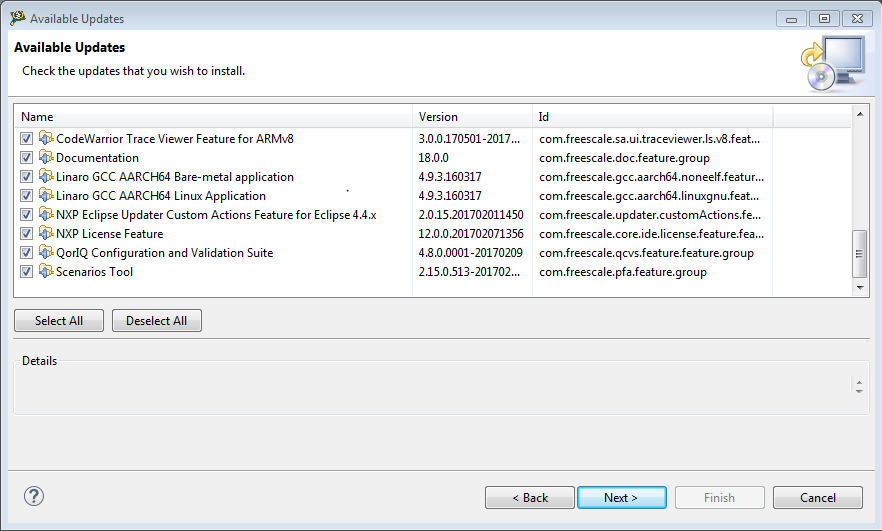The width and height of the screenshot is (882, 531).
Task: Select Id com.freescale.qcvs.feature.feature.group
Action: [646, 253]
